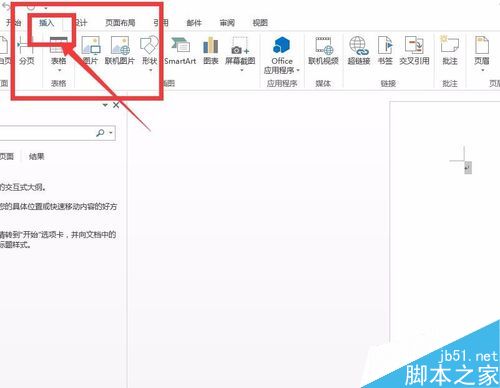Add a 超链接 hyperlink

(359, 50)
